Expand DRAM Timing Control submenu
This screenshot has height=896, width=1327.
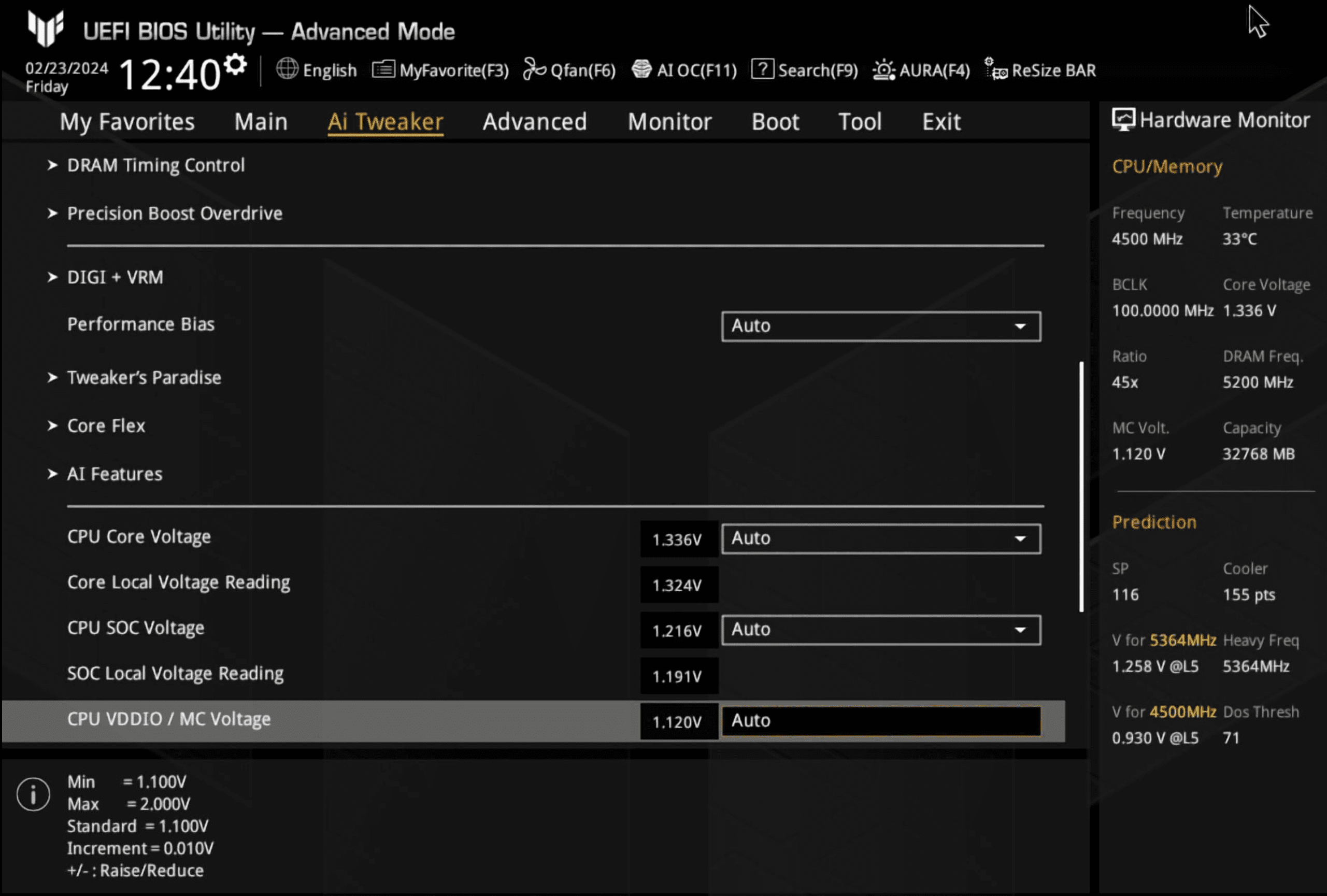coord(156,165)
